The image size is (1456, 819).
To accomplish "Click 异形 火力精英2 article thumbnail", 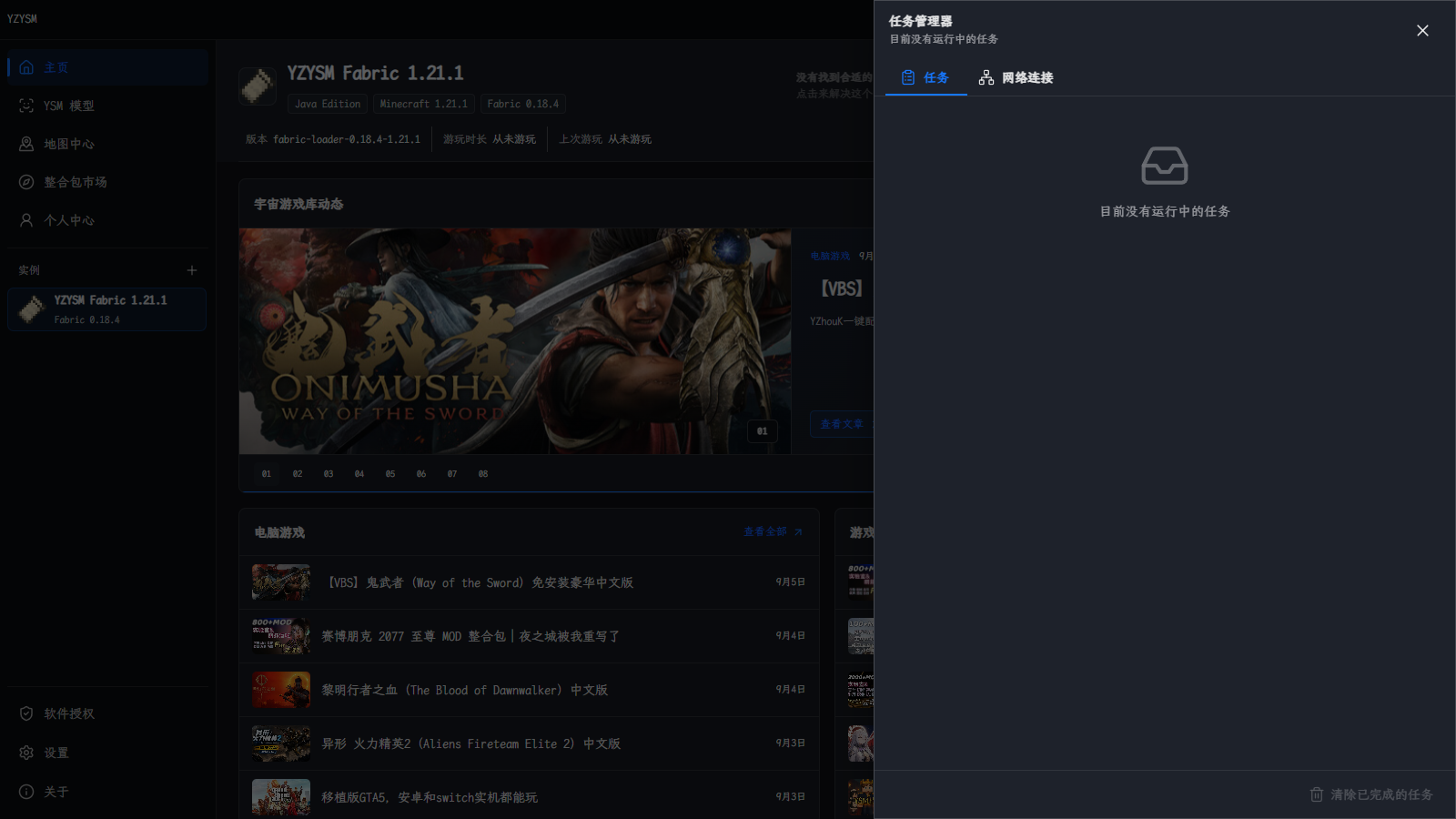I will click(281, 743).
